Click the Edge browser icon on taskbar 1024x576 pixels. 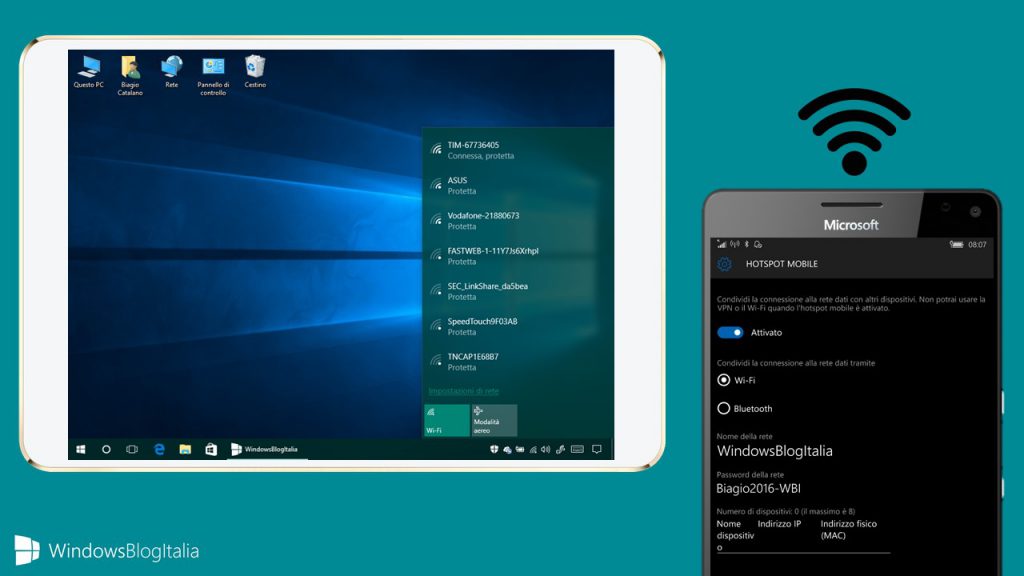pos(160,449)
